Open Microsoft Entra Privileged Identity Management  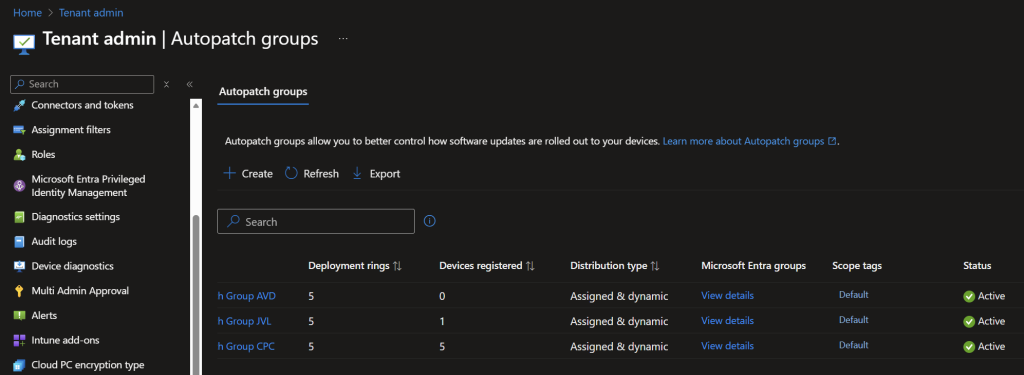tap(88, 186)
